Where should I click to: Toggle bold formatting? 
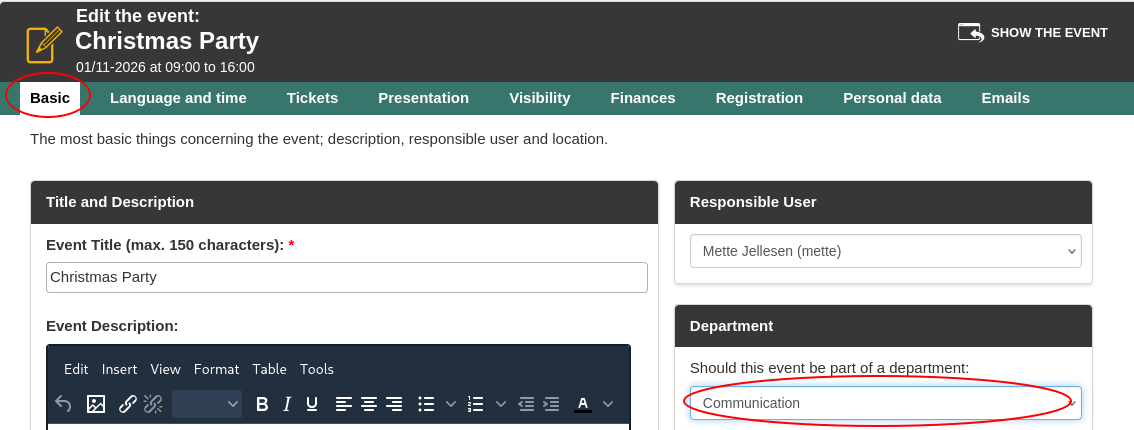(x=262, y=404)
